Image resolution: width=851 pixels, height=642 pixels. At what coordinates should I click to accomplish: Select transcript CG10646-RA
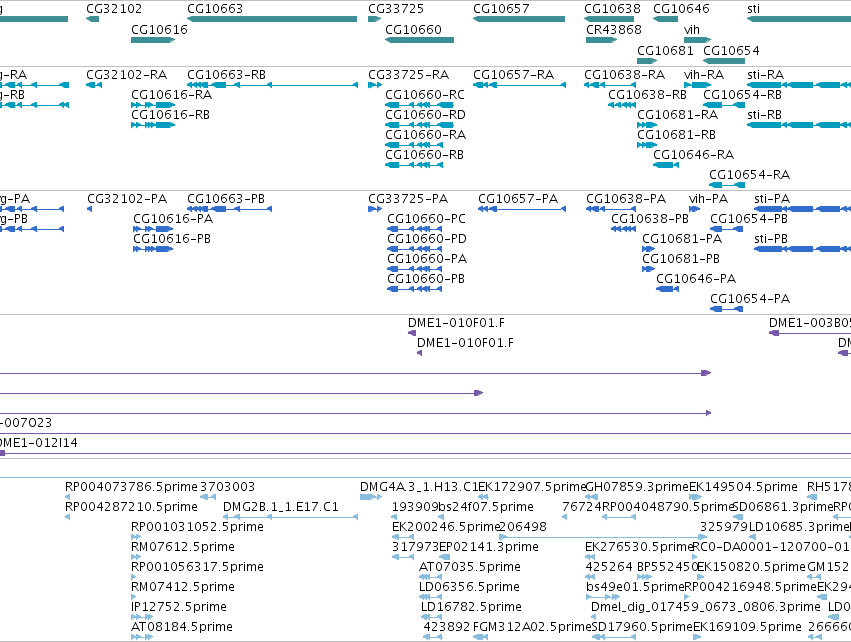click(x=694, y=155)
